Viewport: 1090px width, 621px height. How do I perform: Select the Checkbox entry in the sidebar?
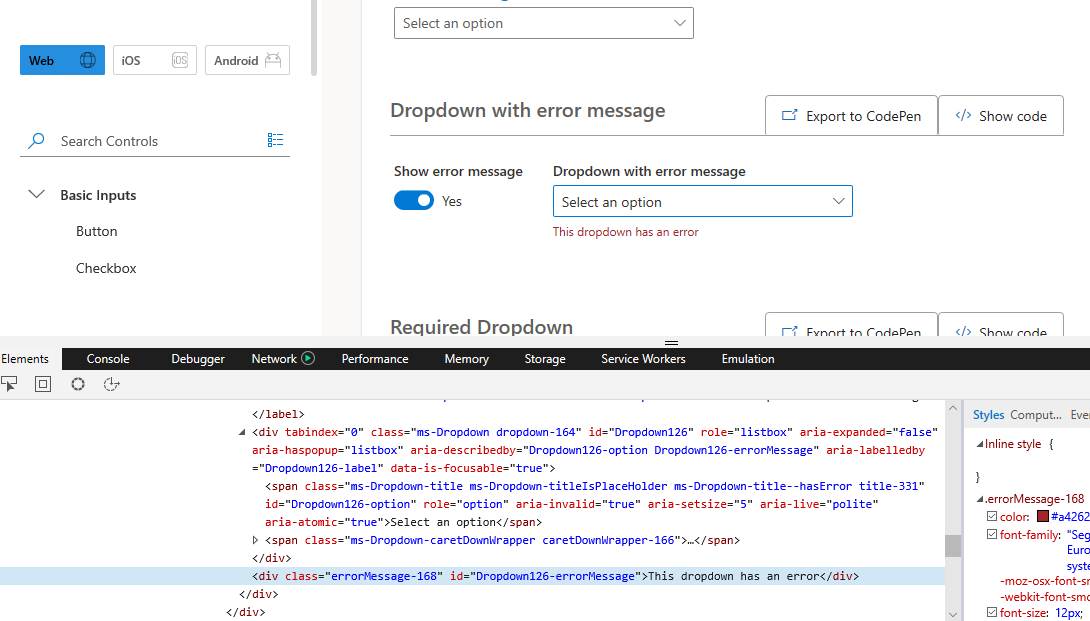[106, 267]
